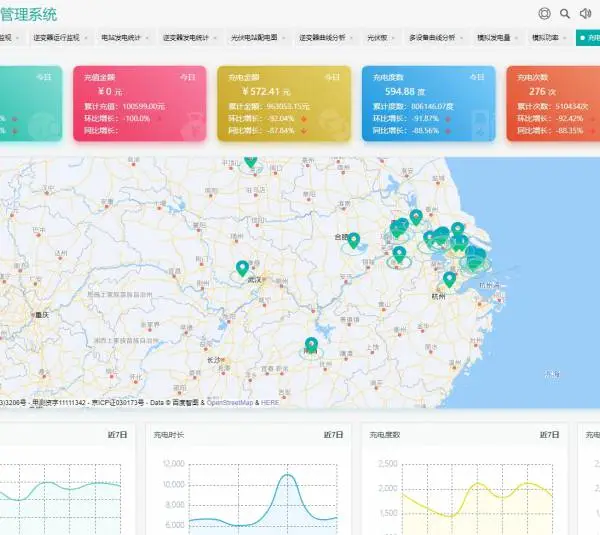Click the down-arrow beside 环比增长 on yellow card
This screenshot has width=600, height=535.
pos(304,119)
